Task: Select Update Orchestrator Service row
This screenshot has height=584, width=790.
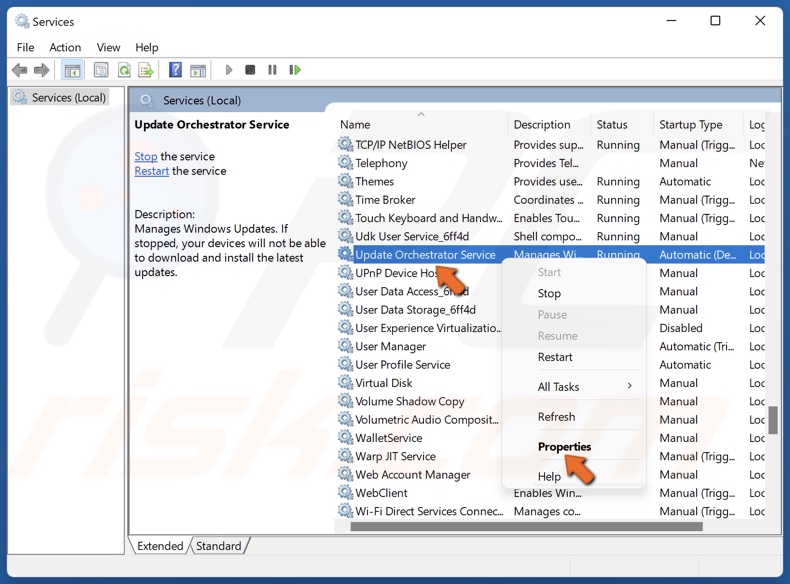Action: (551, 254)
